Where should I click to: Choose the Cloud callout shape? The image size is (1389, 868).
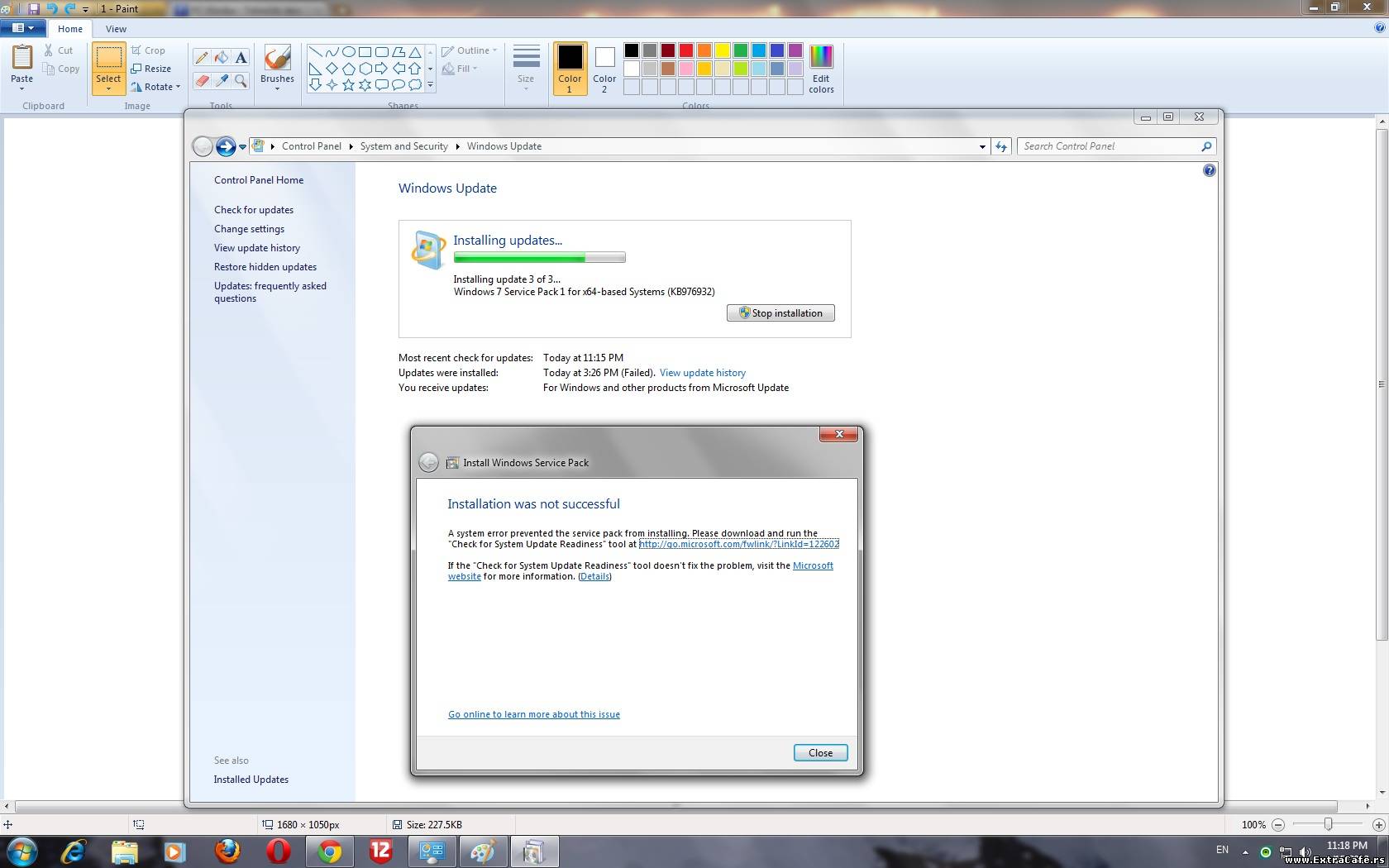[x=414, y=84]
